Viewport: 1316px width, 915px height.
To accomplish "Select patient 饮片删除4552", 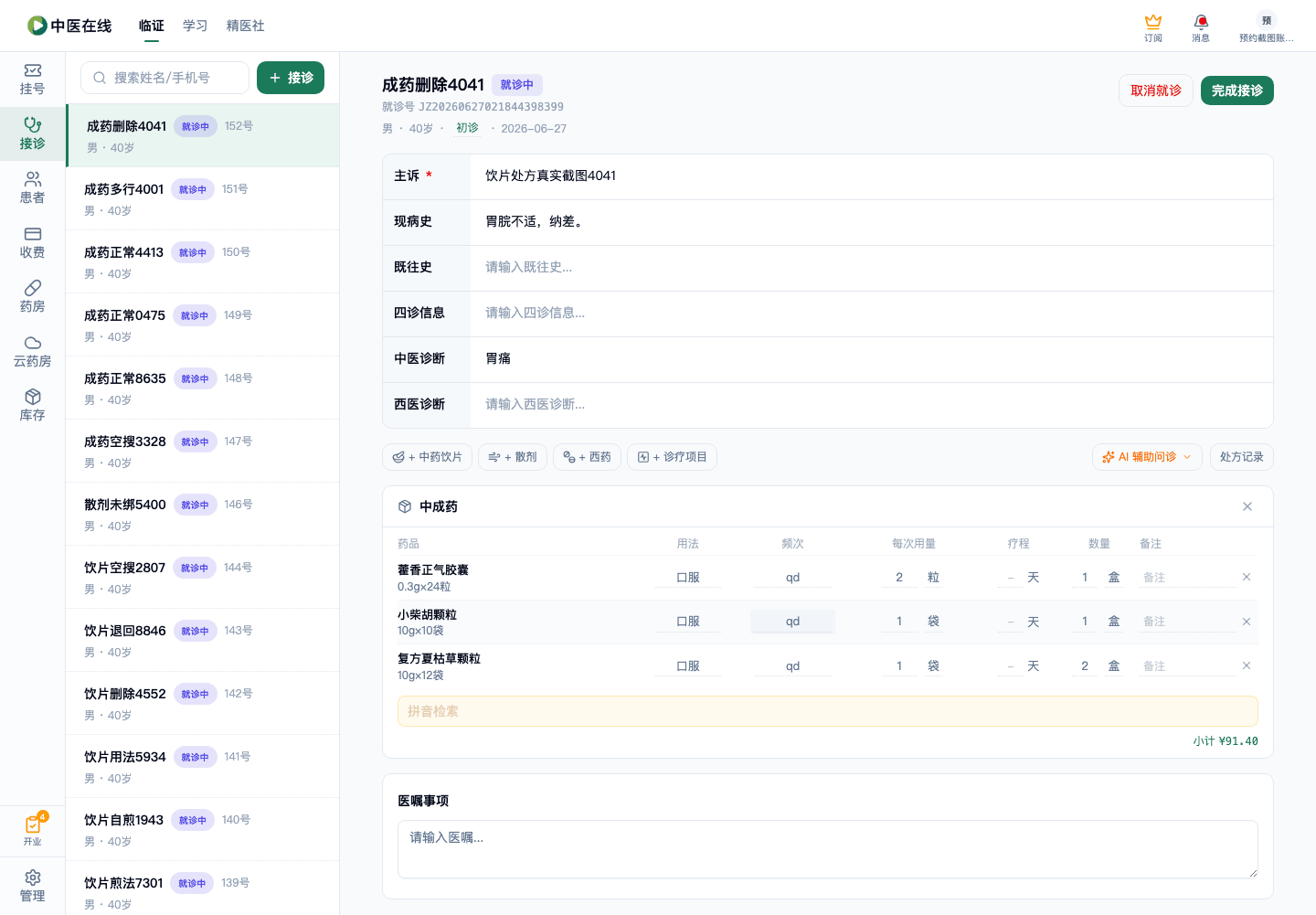I will click(203, 703).
